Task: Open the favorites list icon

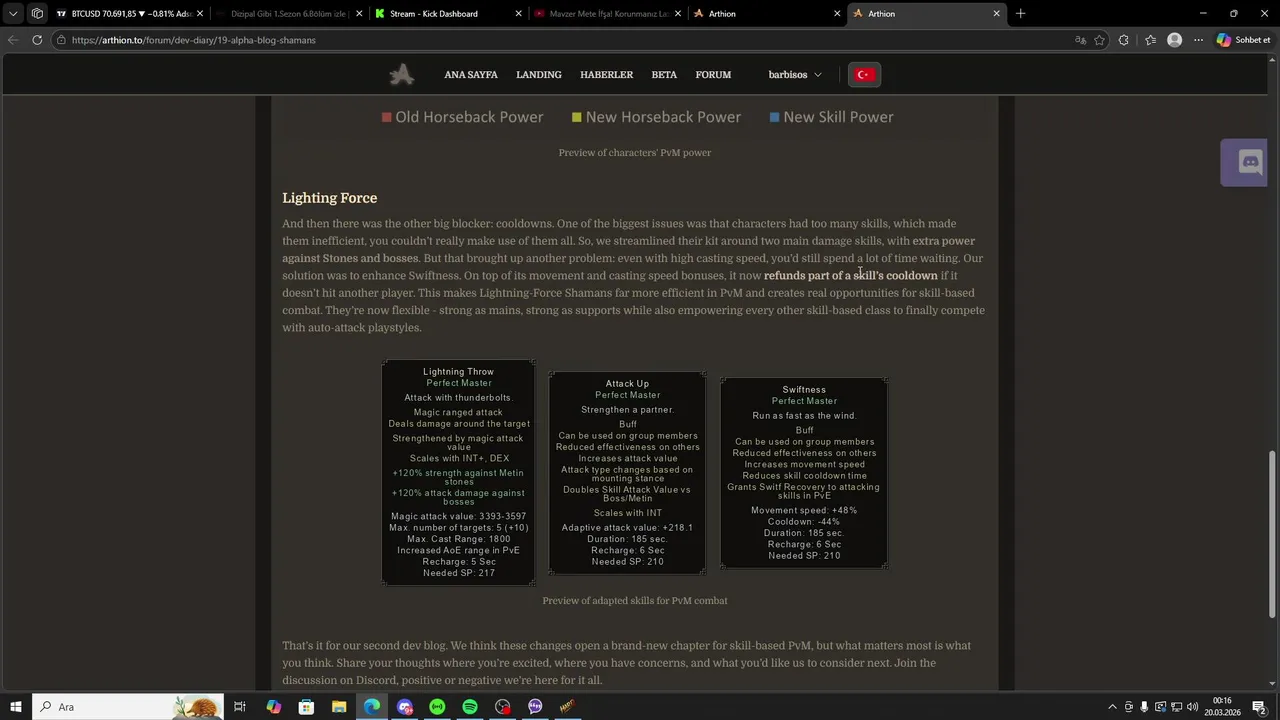Action: (1150, 40)
